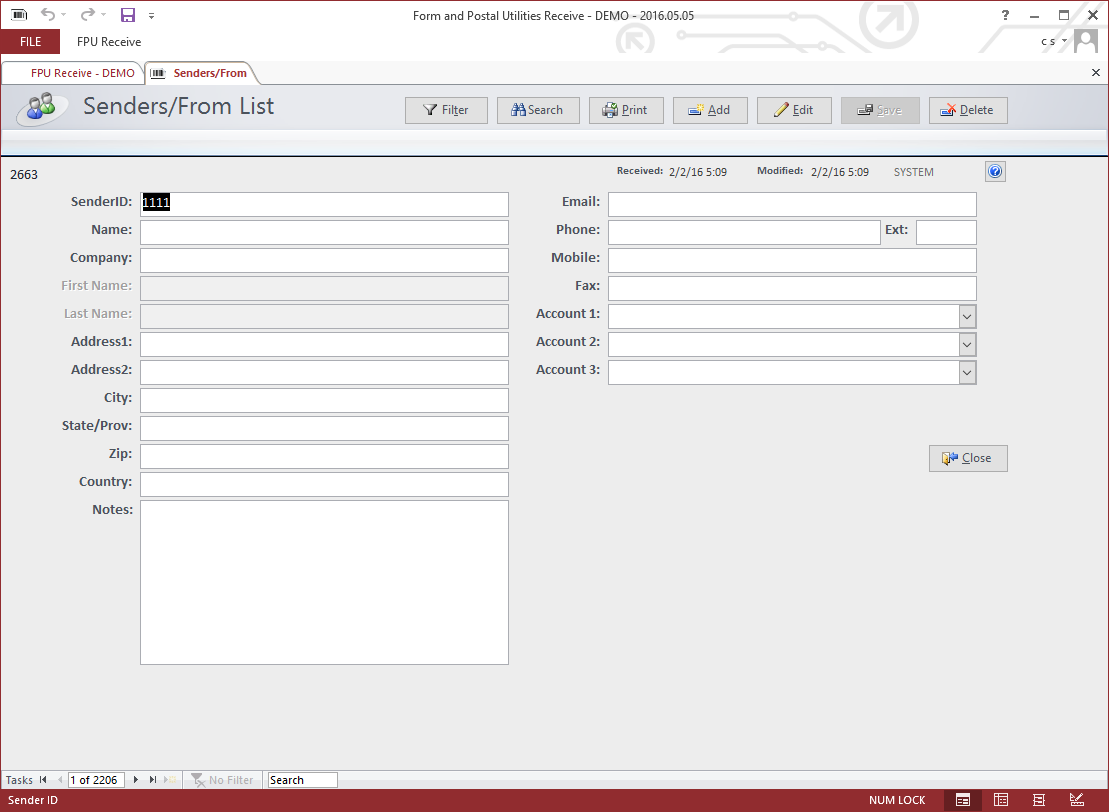Screen dimensions: 1109x812
Task: Switch to Design View in status bar
Action: pyautogui.click(x=1077, y=800)
